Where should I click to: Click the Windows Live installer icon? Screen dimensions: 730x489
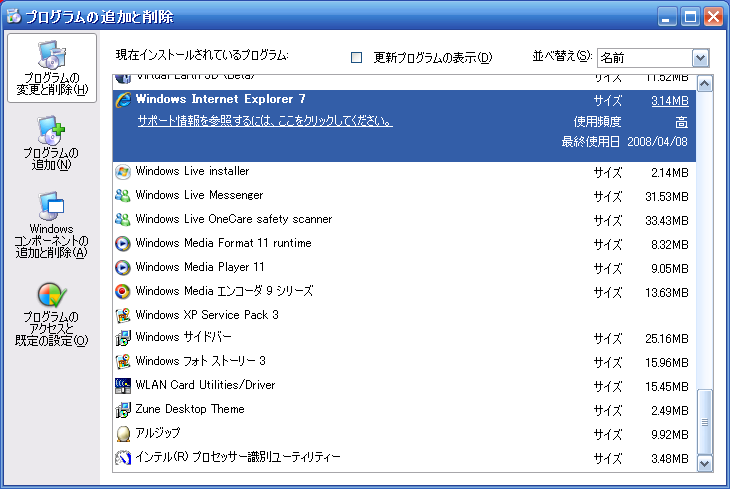123,172
